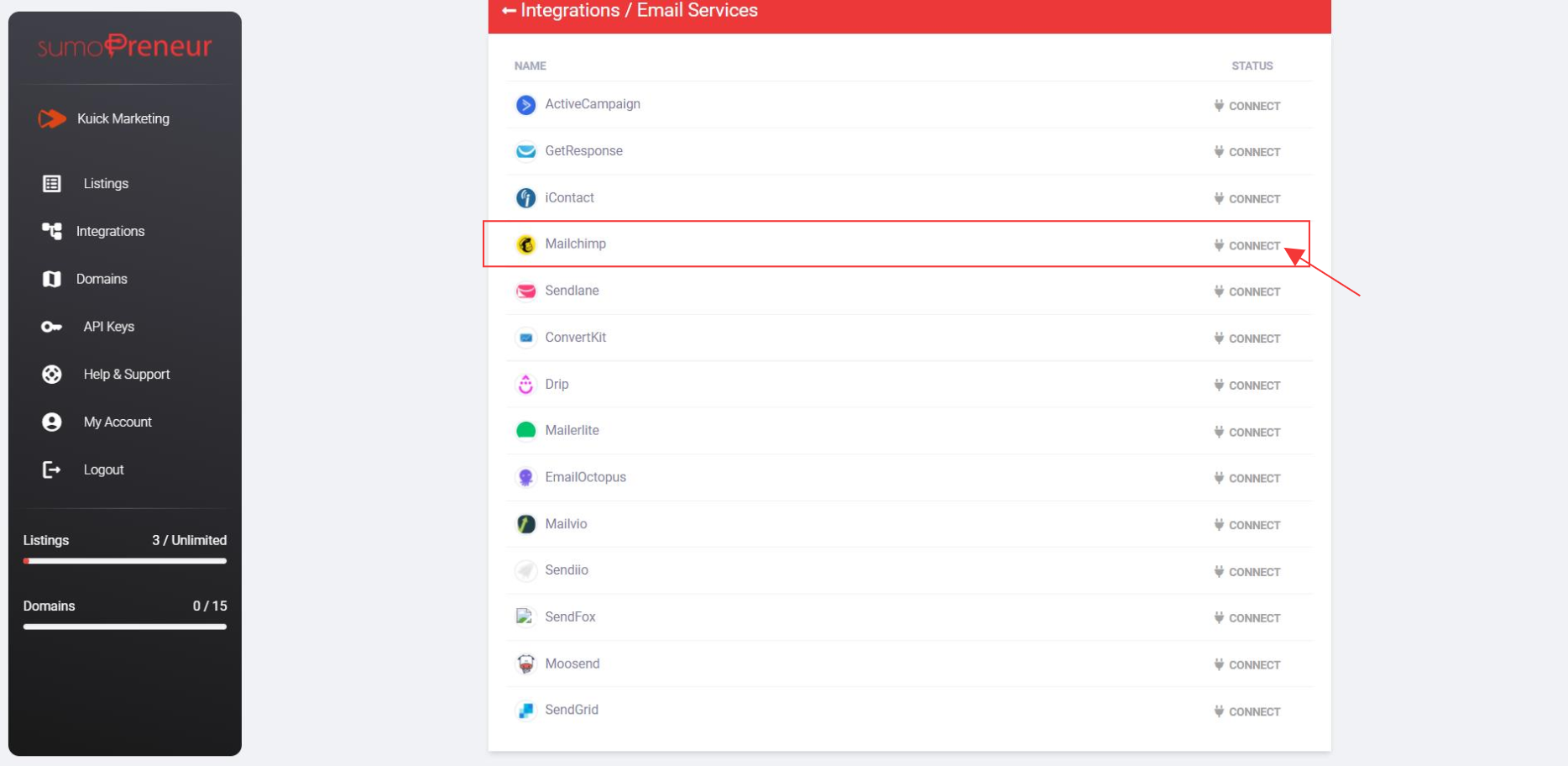Image resolution: width=1568 pixels, height=766 pixels.
Task: Click the Moosend service name
Action: (572, 664)
